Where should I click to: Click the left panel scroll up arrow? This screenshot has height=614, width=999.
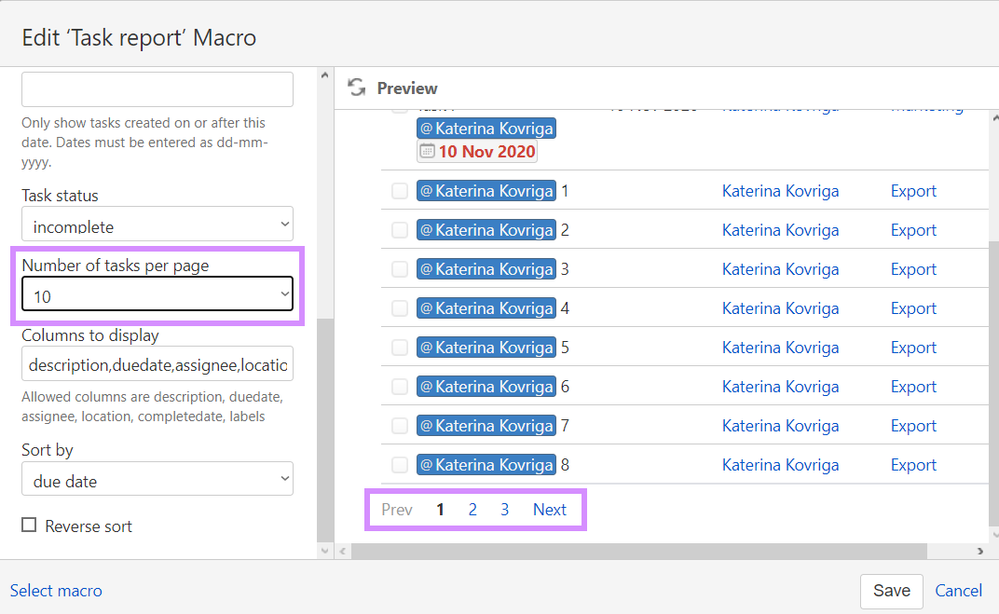[325, 75]
